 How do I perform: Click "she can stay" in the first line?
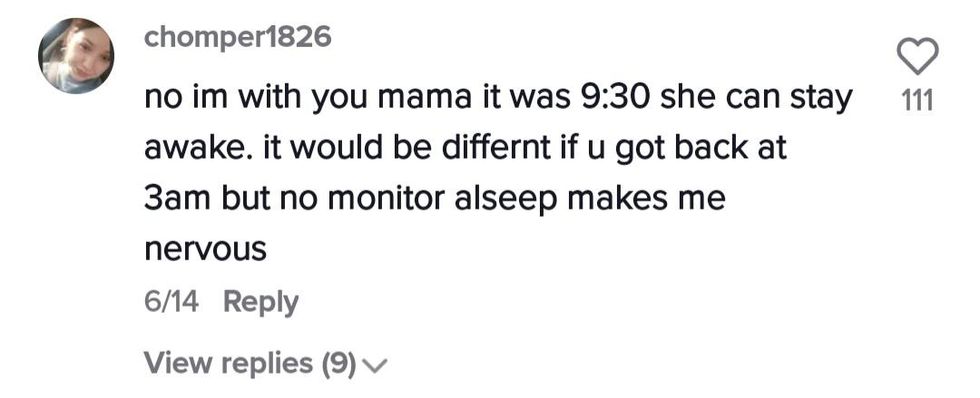click(x=753, y=99)
